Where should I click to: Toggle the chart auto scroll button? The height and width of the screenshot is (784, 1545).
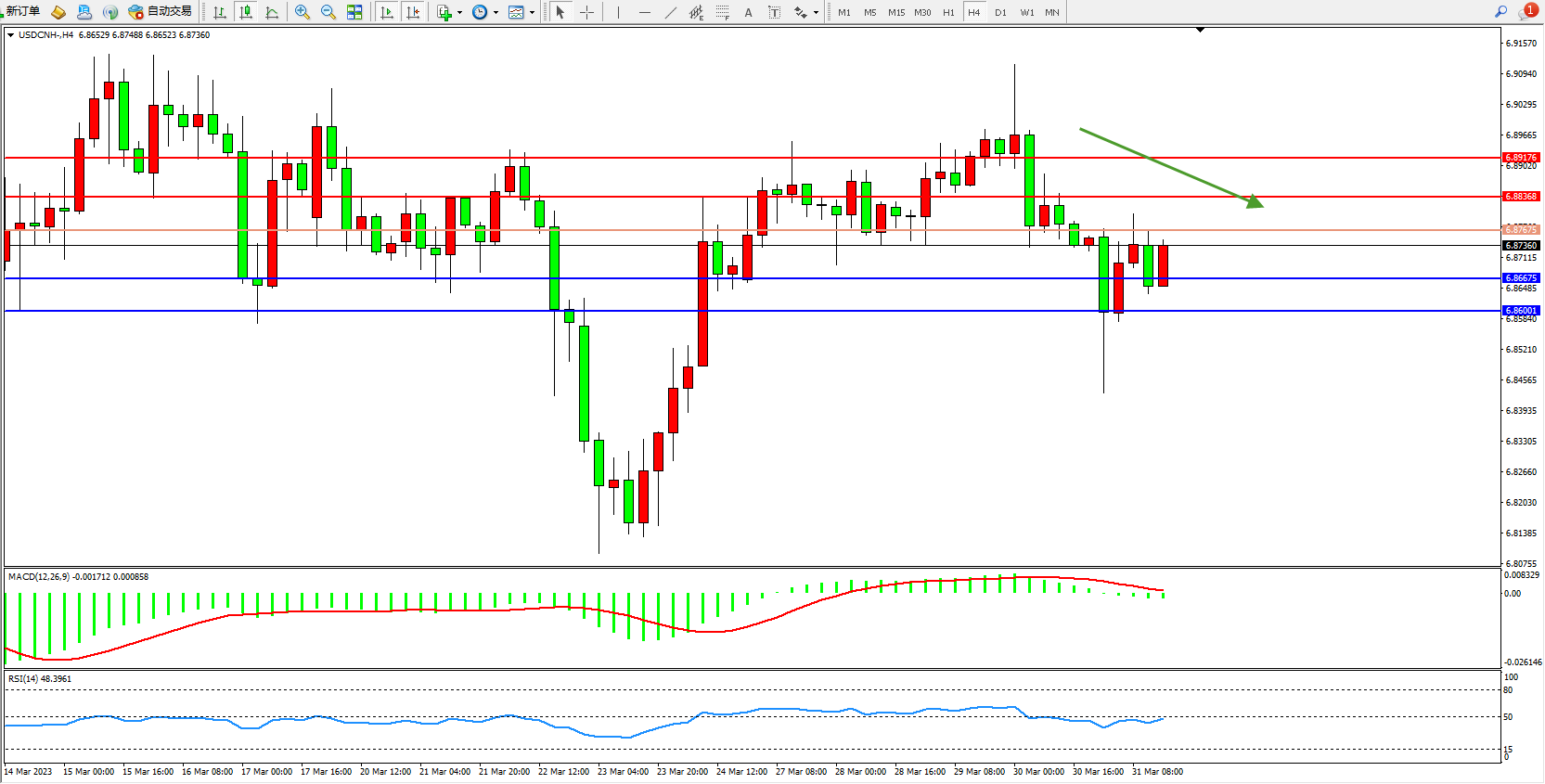click(x=387, y=12)
